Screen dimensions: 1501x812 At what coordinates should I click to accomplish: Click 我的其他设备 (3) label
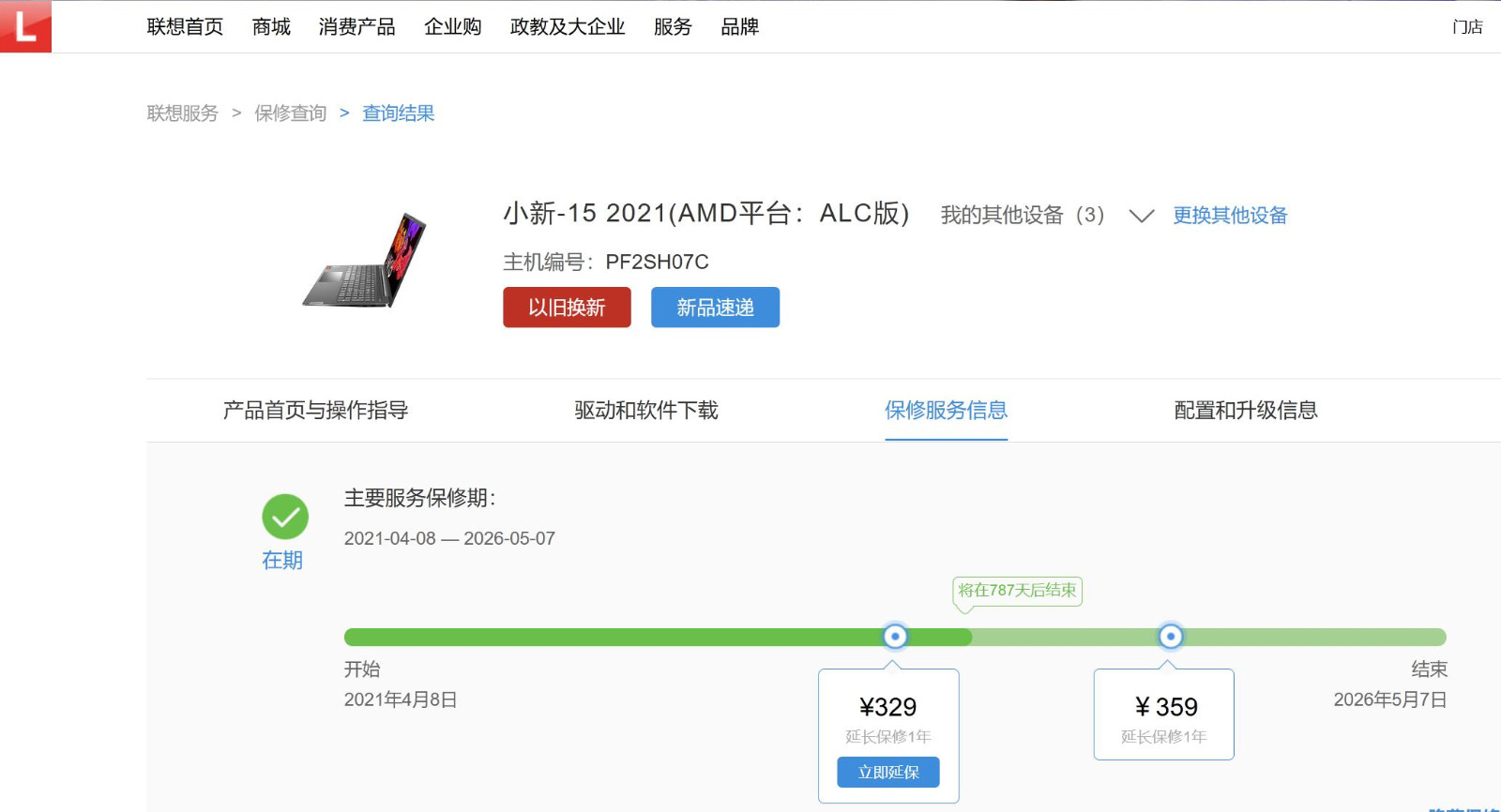click(1023, 216)
